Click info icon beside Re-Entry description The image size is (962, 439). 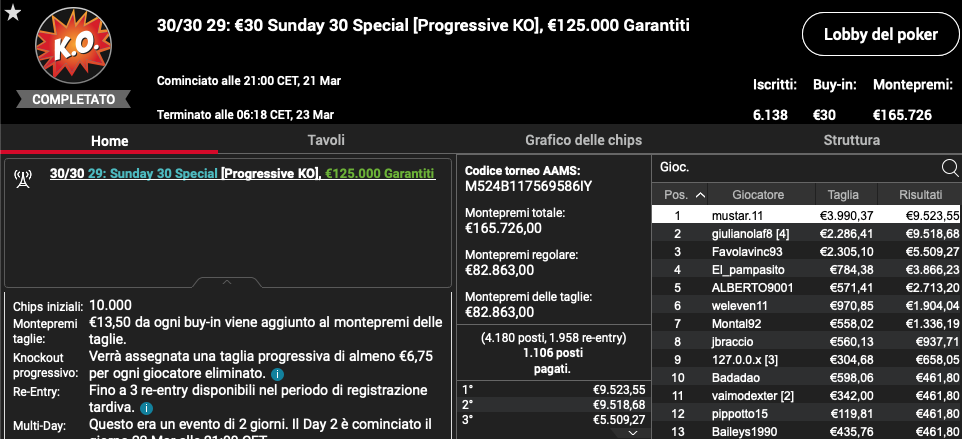point(145,408)
